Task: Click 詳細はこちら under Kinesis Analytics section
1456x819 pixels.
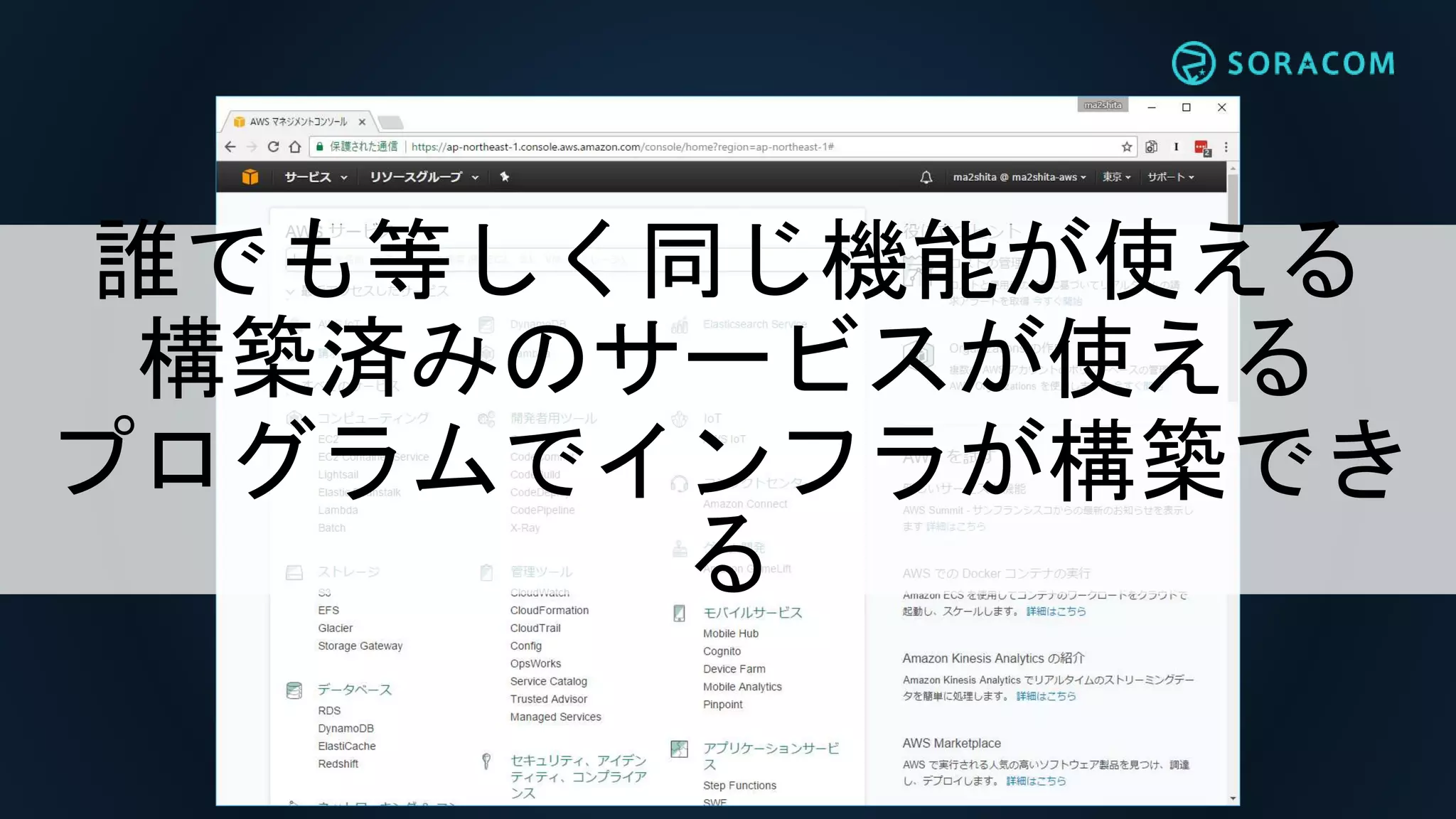Action: [1046, 697]
